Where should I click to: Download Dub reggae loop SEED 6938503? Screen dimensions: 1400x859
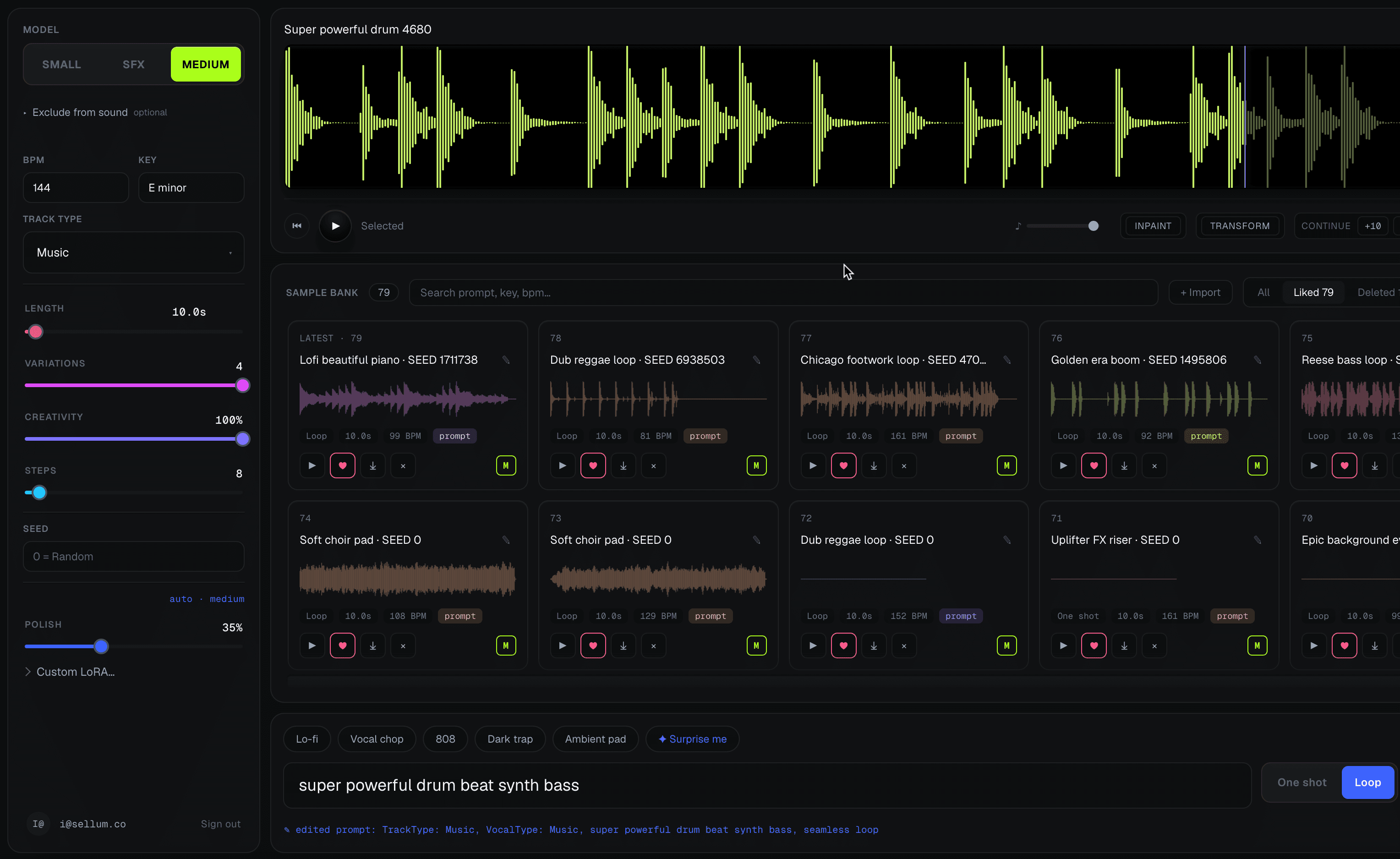pyautogui.click(x=623, y=466)
